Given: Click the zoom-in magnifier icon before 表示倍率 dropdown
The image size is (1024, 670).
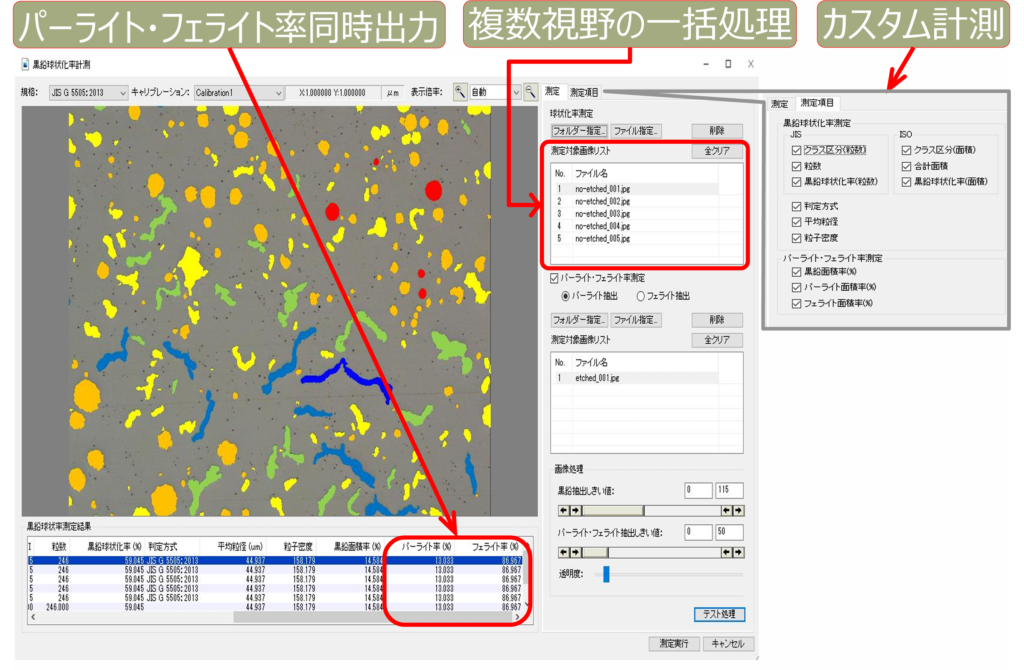Looking at the screenshot, I should click(460, 92).
